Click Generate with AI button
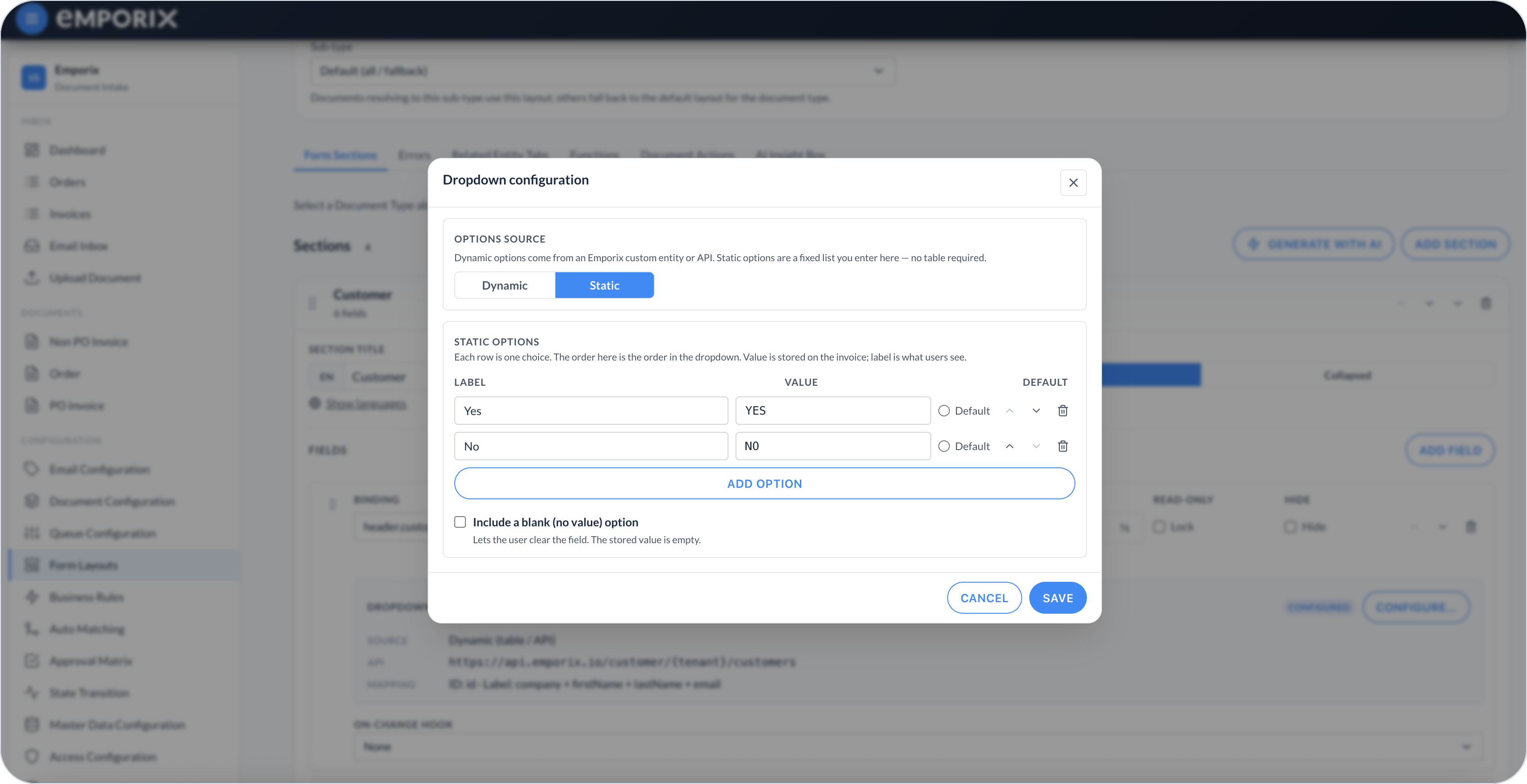 tap(1314, 244)
